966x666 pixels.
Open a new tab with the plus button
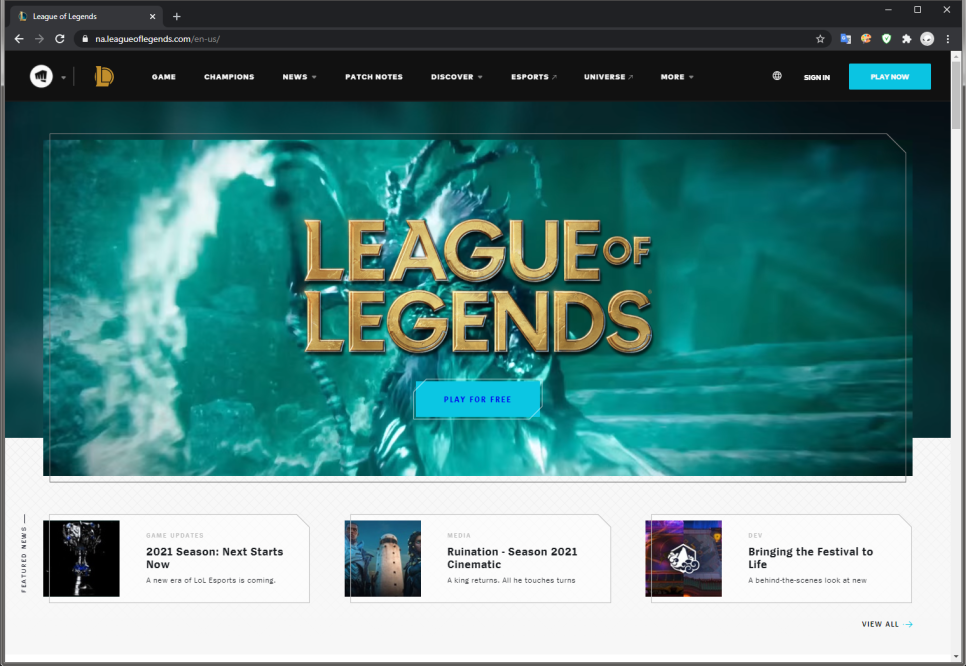(x=177, y=17)
